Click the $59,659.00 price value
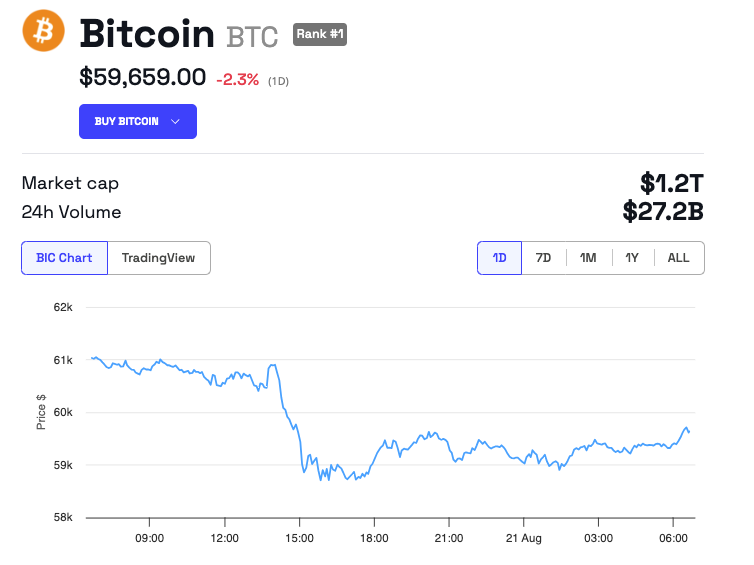 click(143, 77)
